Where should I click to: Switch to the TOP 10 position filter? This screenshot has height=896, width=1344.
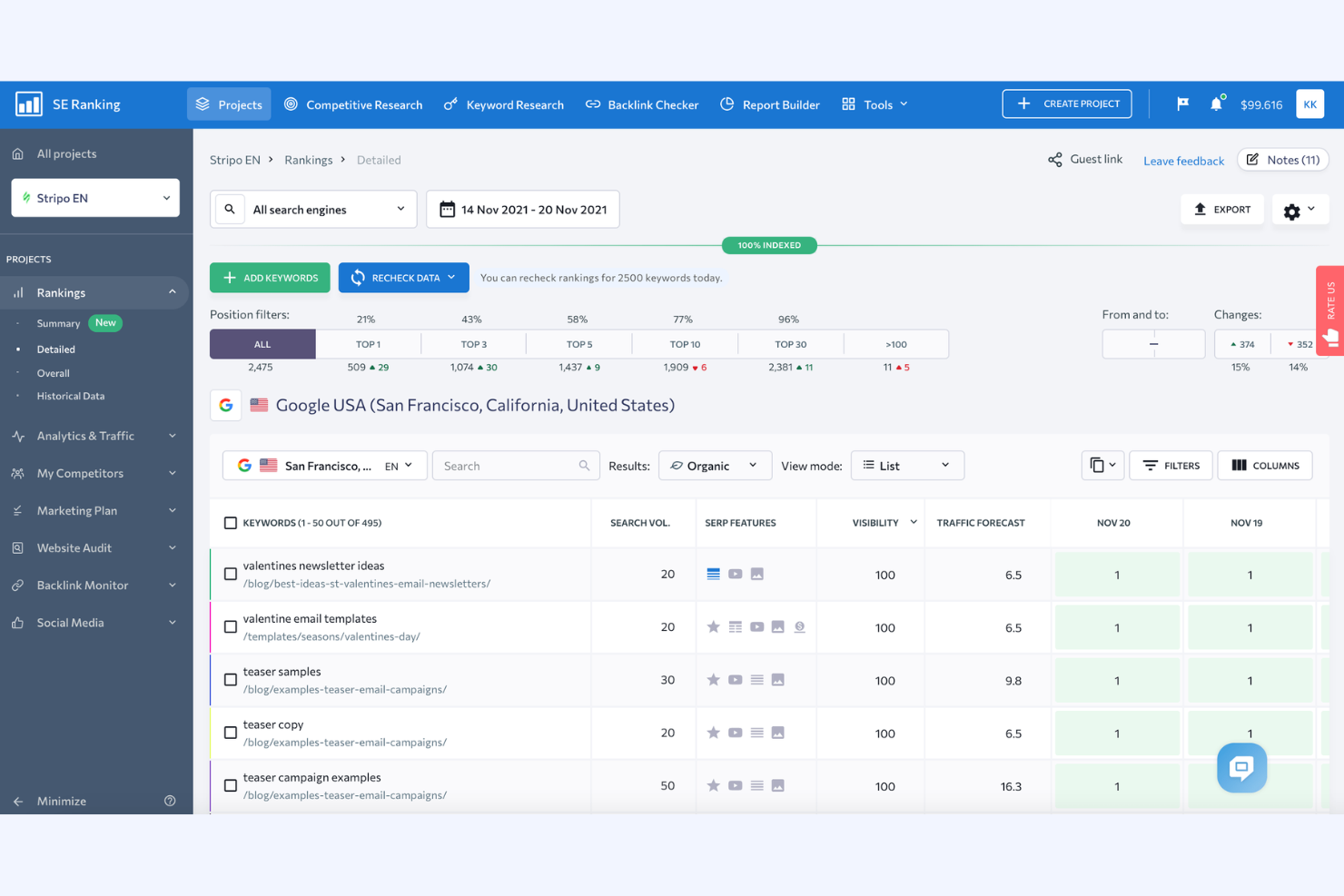click(686, 343)
